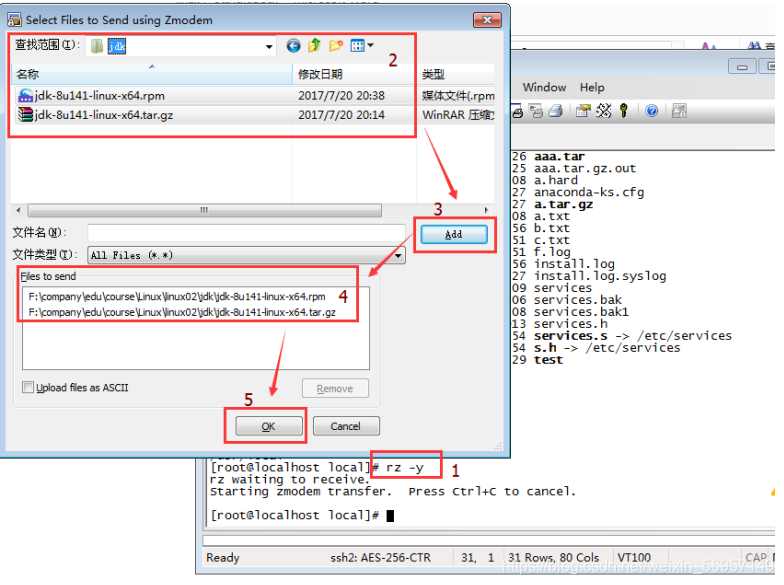
Task: Click the file name input field
Action: pyautogui.click(x=246, y=233)
